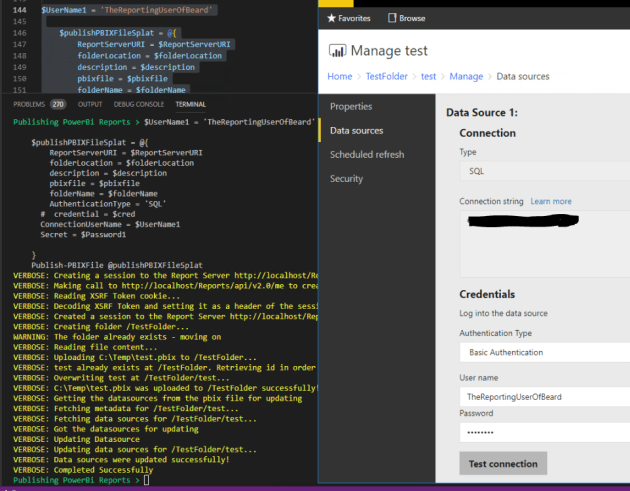Click 'Uploading C:\Temp\test.pbix' terminal line

click(135, 358)
